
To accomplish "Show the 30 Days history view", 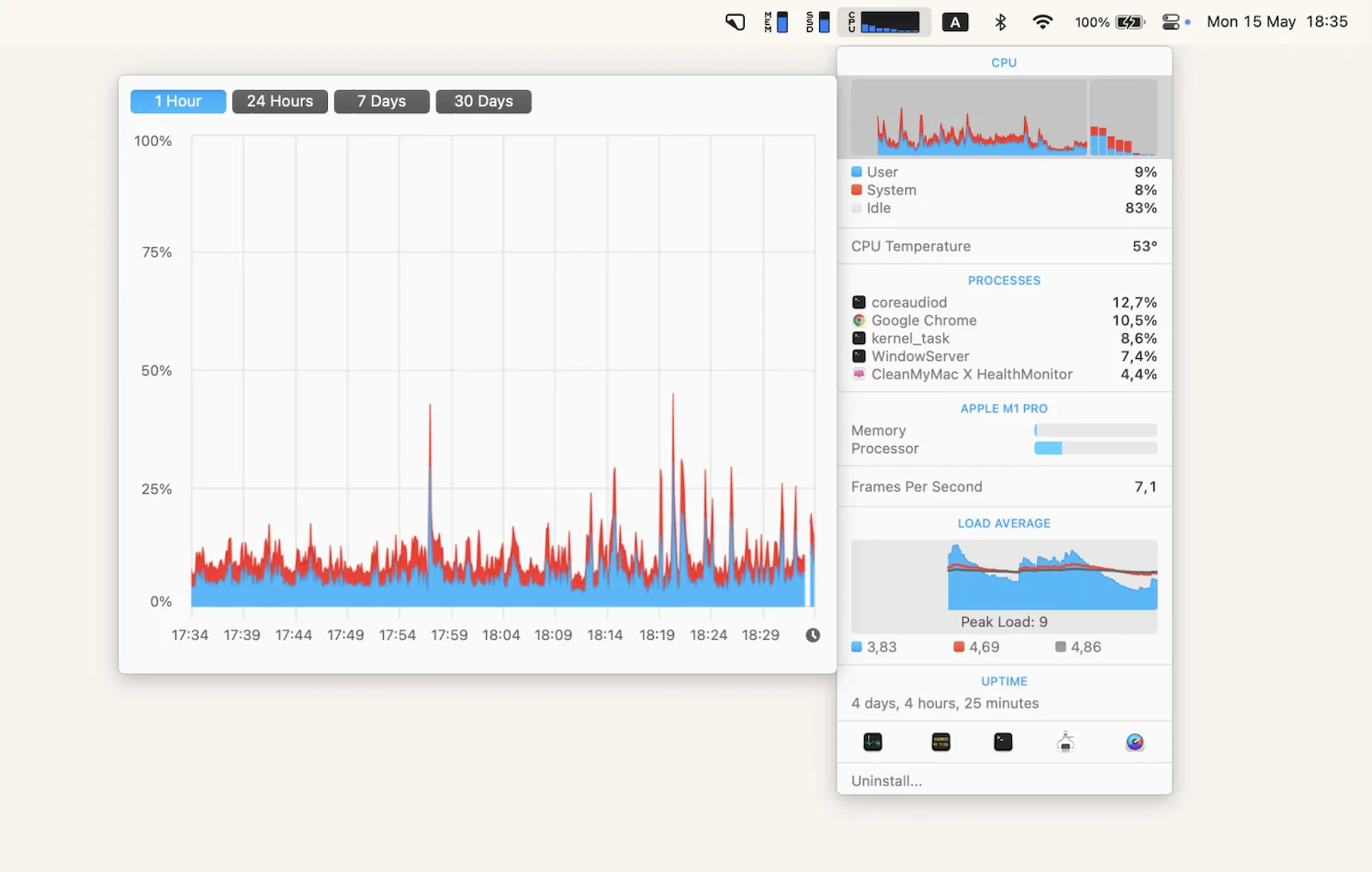I will (483, 101).
